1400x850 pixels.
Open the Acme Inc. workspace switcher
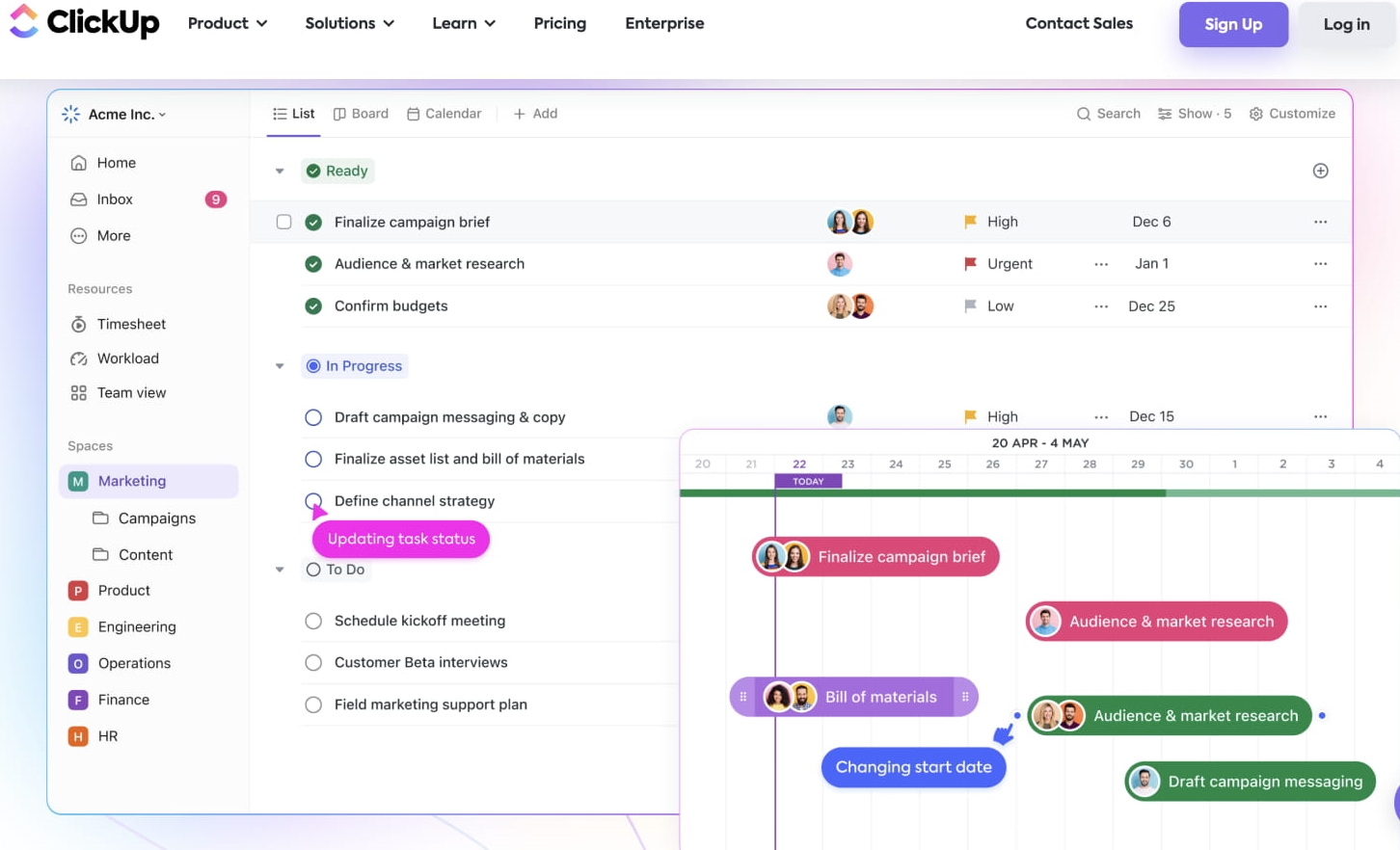pos(114,114)
